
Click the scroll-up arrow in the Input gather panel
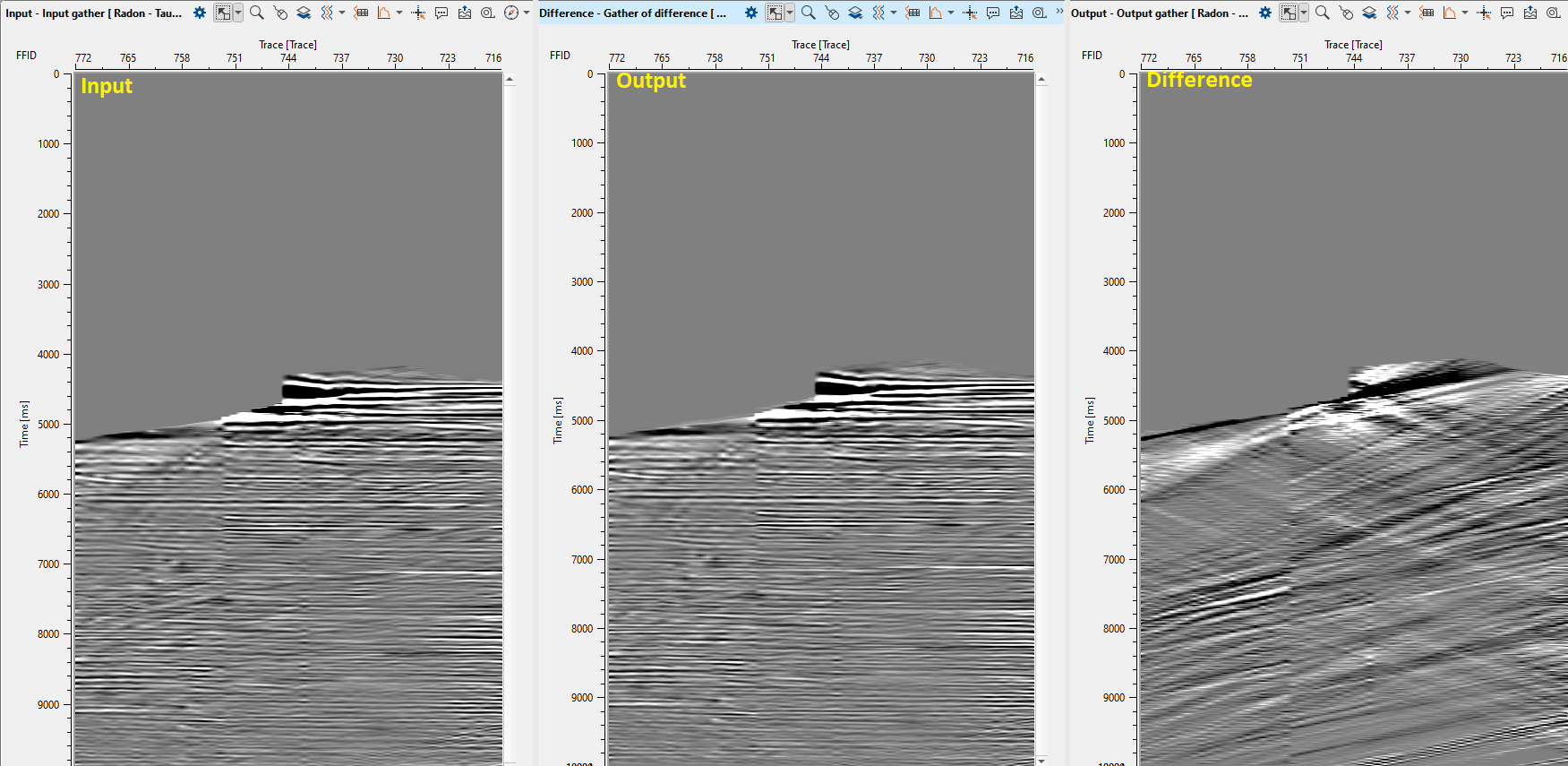[510, 80]
